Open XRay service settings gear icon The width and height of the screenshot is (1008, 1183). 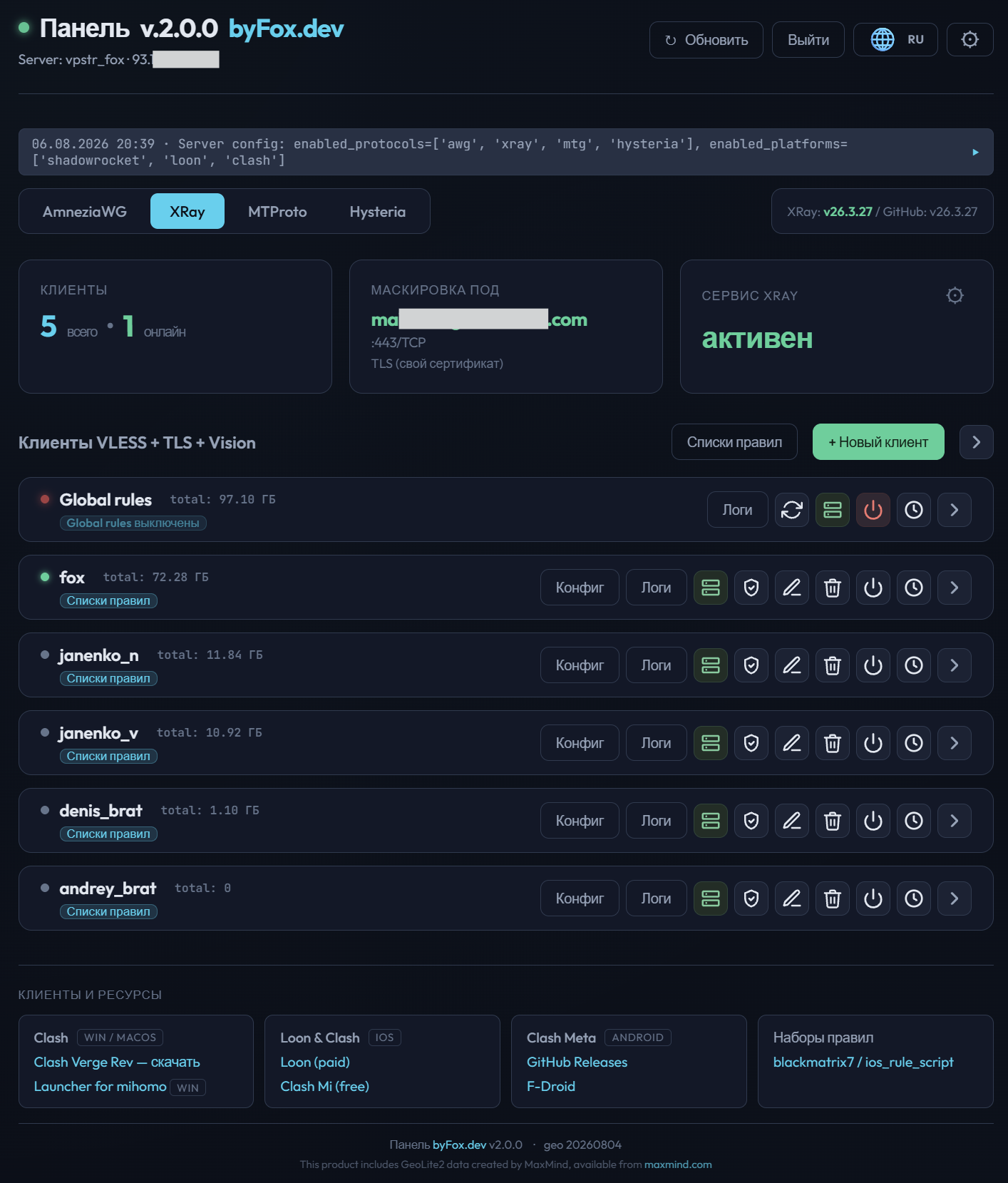tap(955, 295)
